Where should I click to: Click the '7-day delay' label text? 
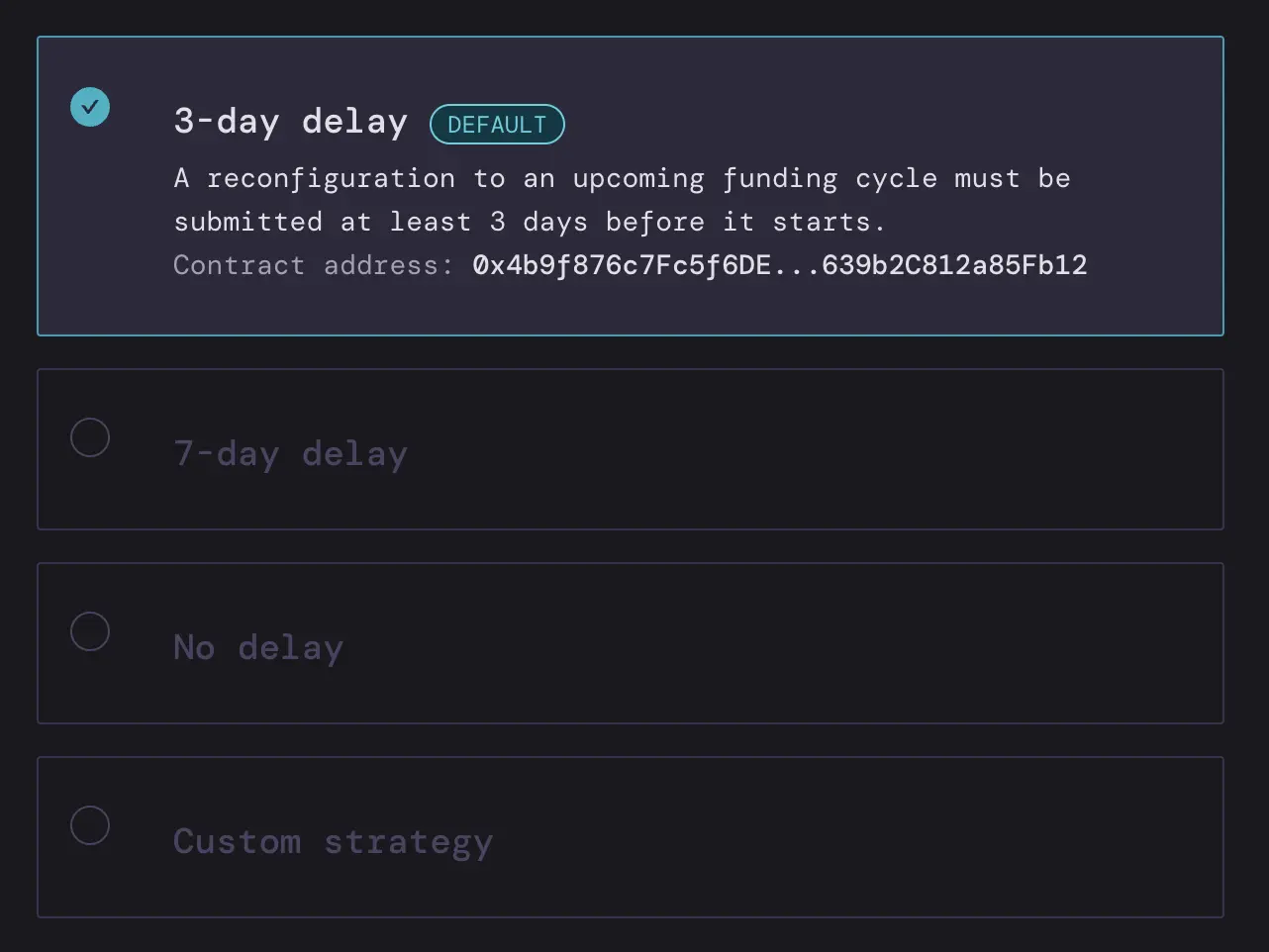tap(290, 453)
